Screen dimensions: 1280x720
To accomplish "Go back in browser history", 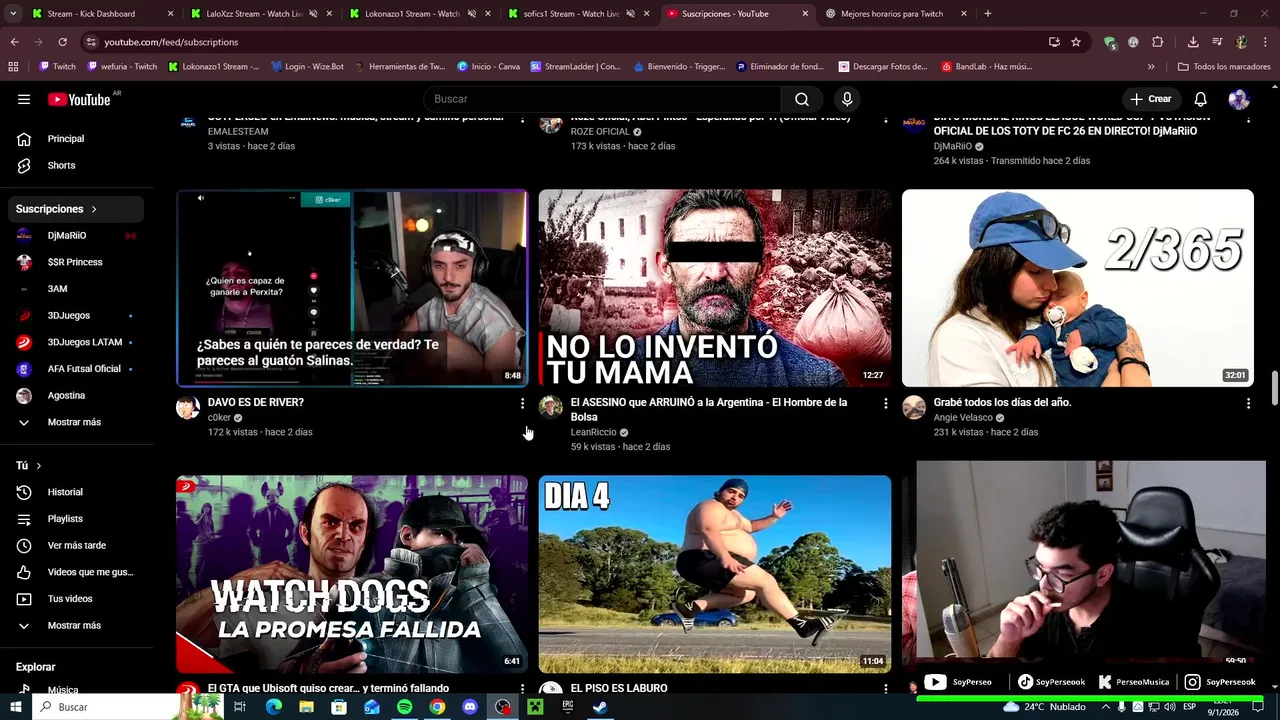I will pyautogui.click(x=14, y=42).
